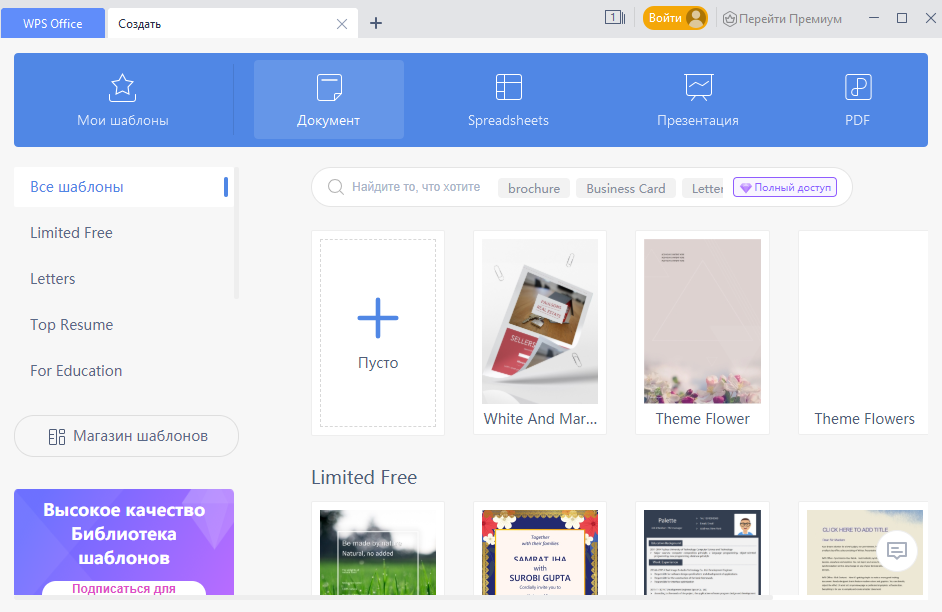Open the Магазин шаблонов template store

coord(126,436)
